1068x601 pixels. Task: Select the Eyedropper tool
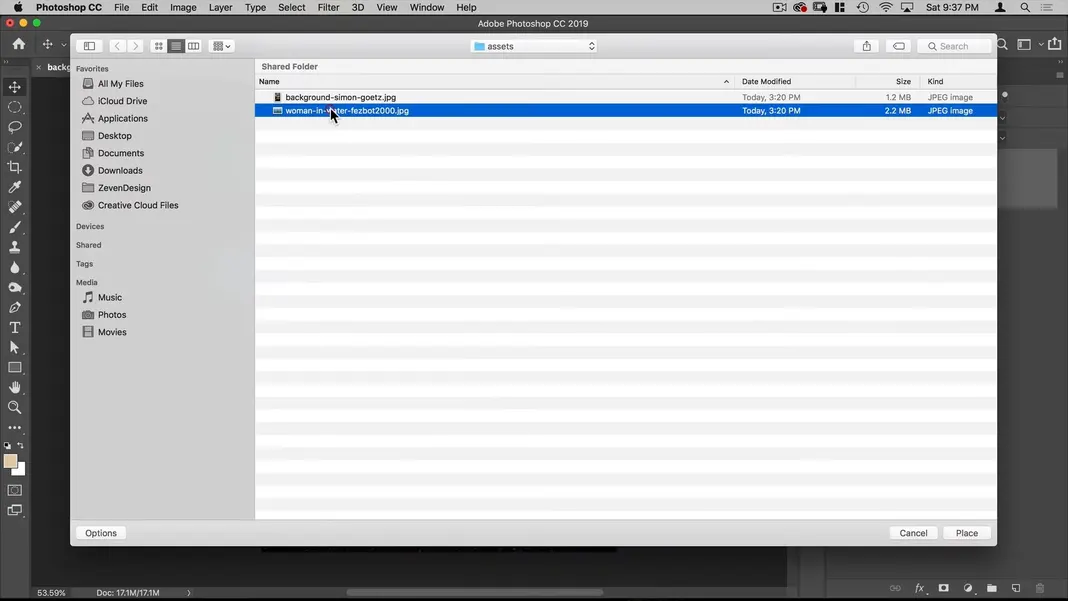pyautogui.click(x=14, y=187)
